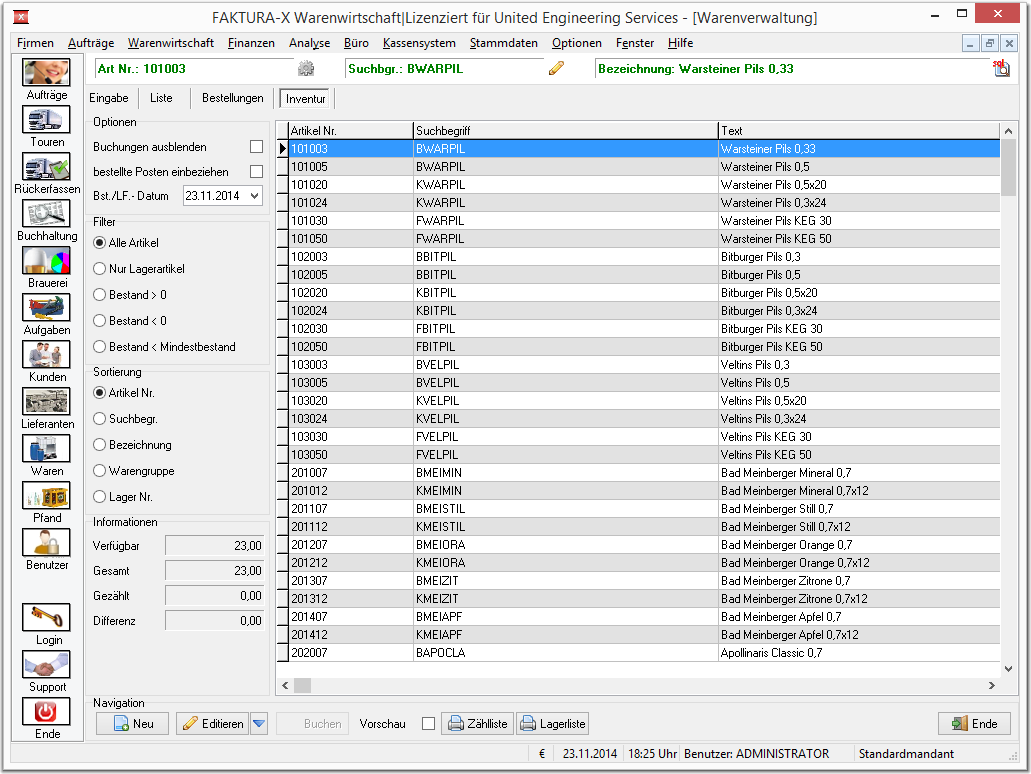Sort by Suchbegr. radio option
This screenshot has width=1031, height=774.
pyautogui.click(x=100, y=418)
